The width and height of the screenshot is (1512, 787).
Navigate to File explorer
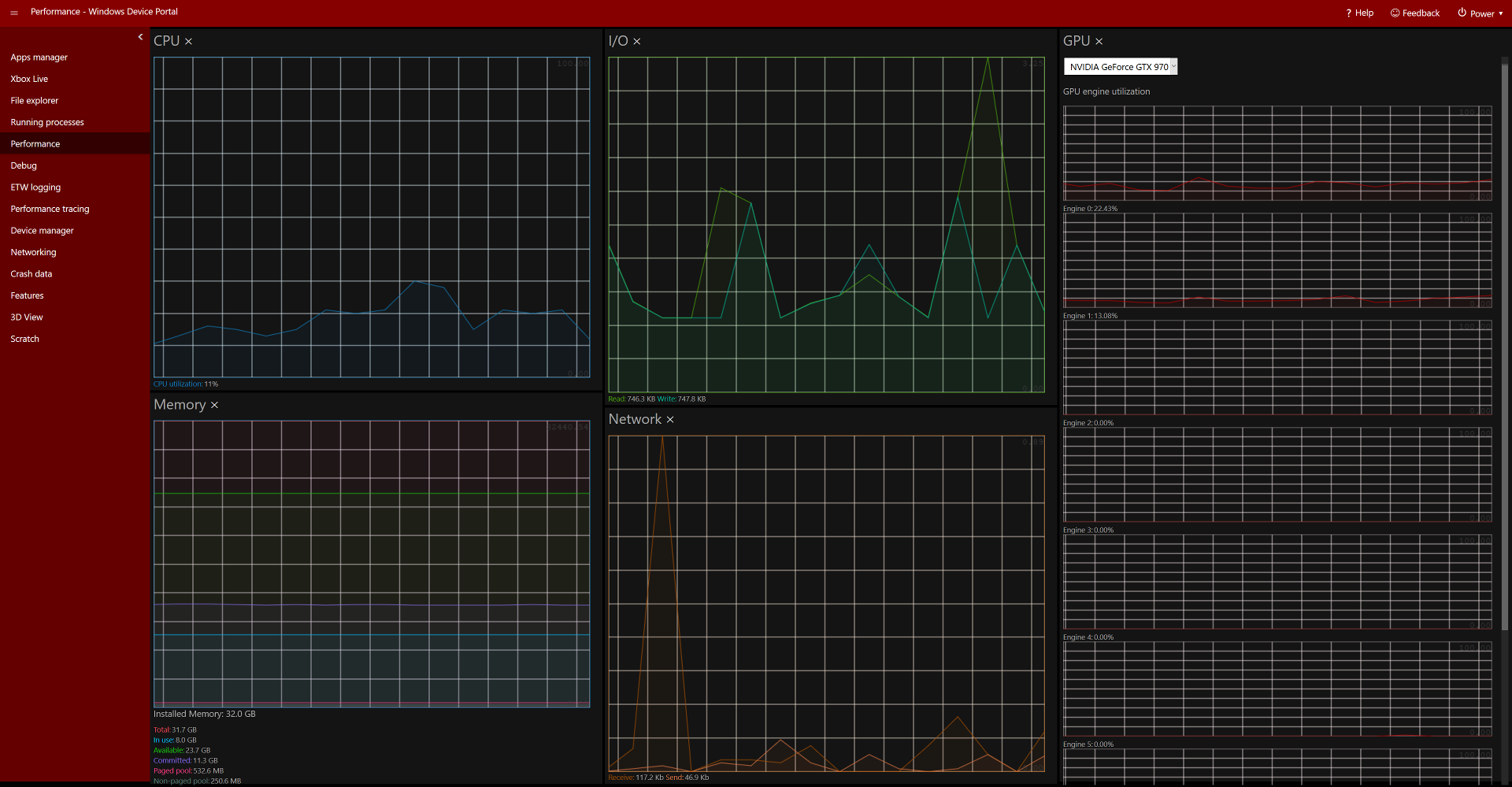point(75,101)
